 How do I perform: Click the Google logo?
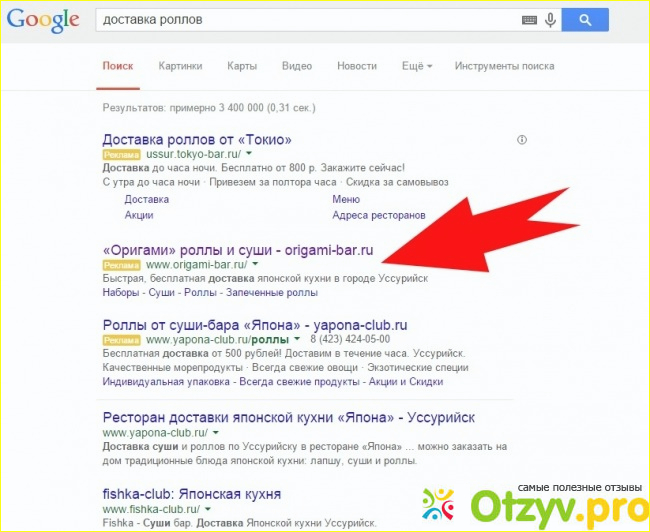pyautogui.click(x=43, y=19)
